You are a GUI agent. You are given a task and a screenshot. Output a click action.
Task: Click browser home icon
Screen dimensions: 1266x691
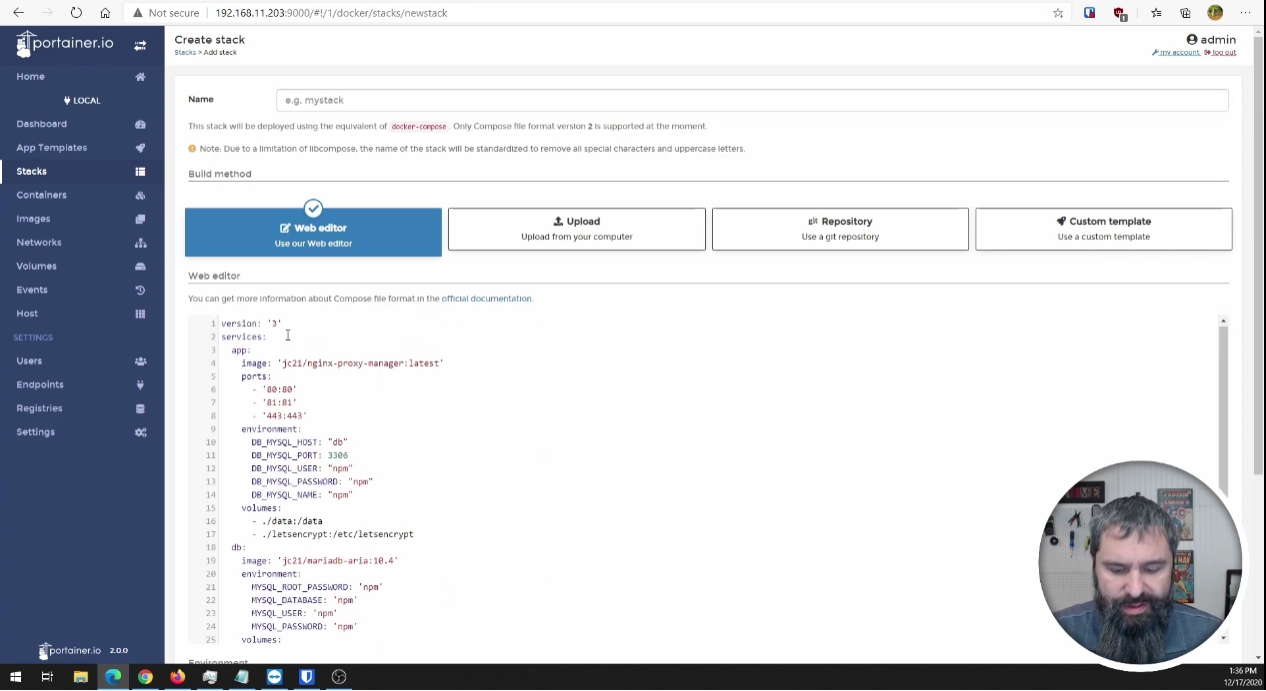[x=105, y=13]
